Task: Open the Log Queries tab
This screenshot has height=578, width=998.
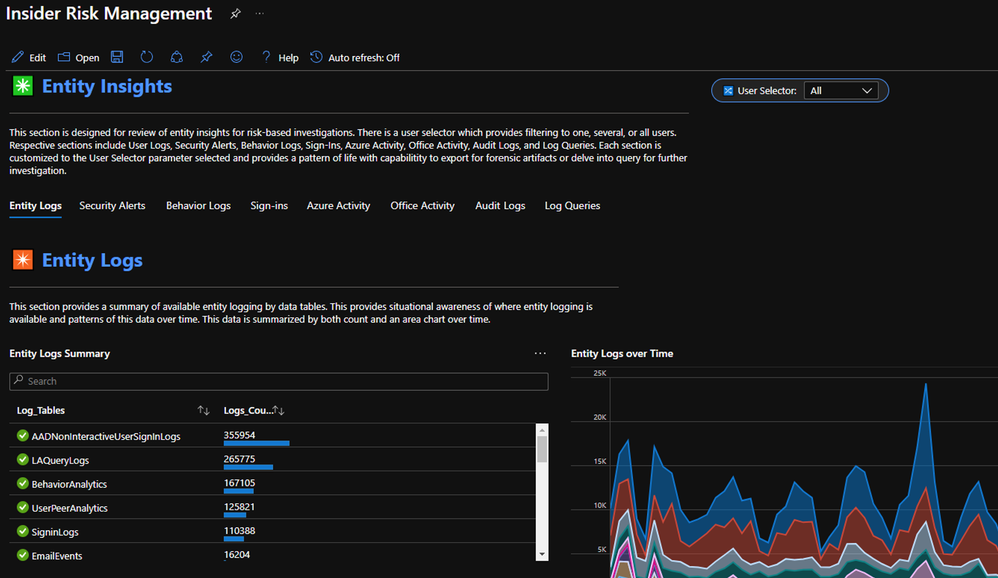Action: pos(572,206)
